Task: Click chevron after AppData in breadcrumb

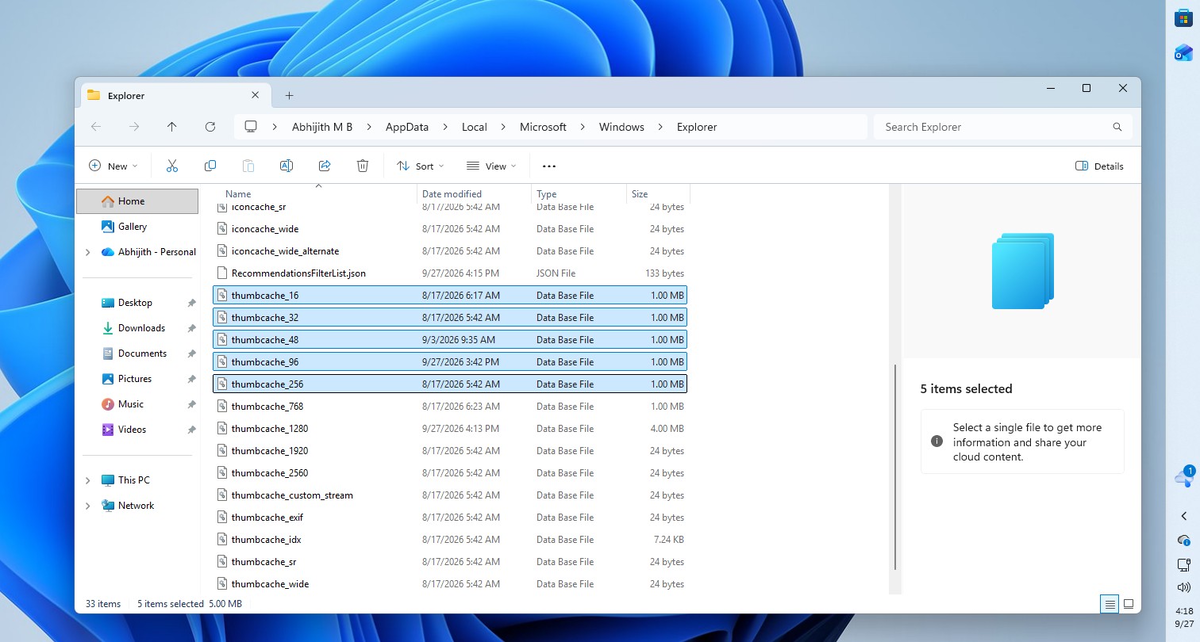Action: (x=445, y=127)
